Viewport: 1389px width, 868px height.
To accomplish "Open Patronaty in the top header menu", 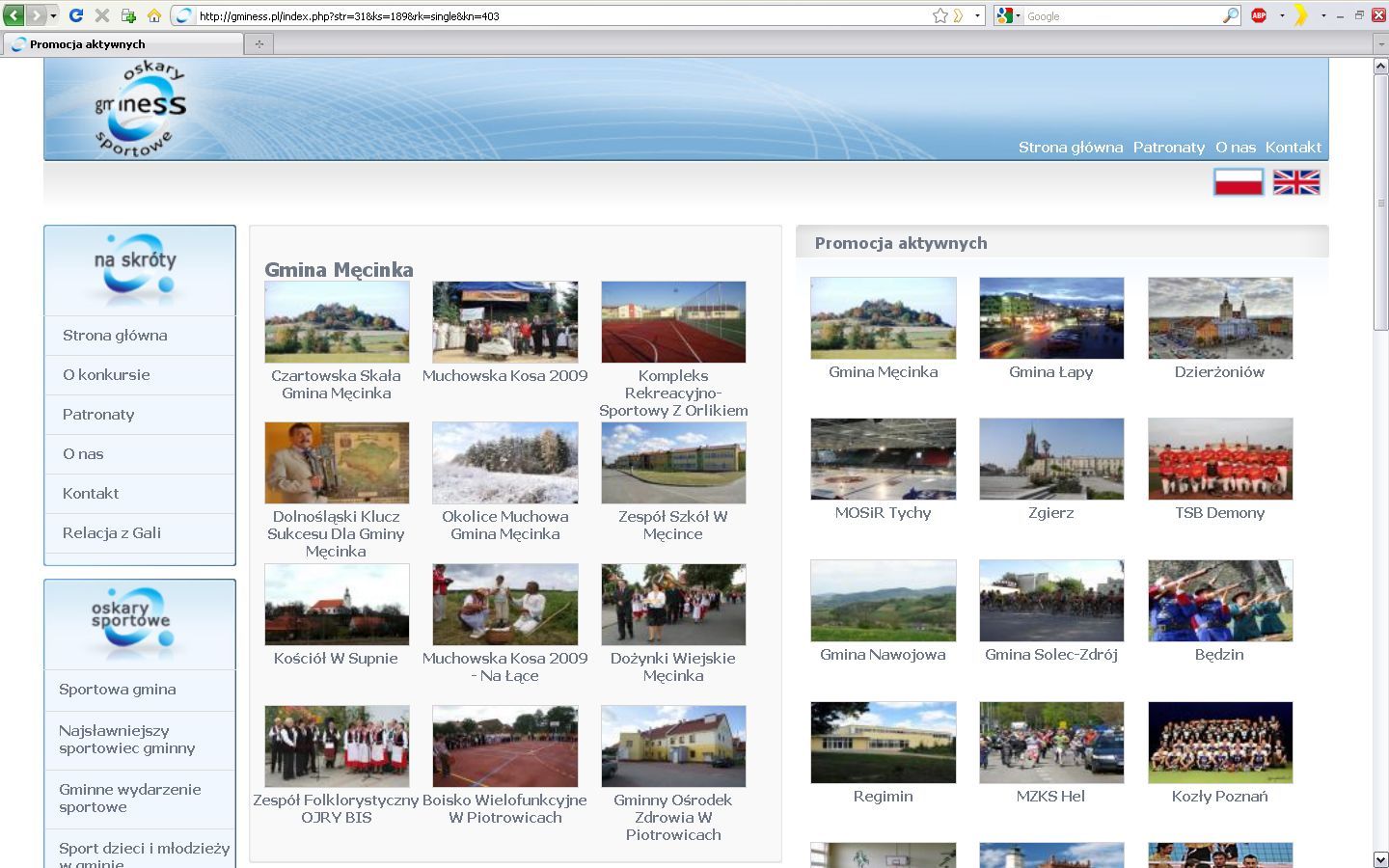I will [1168, 147].
